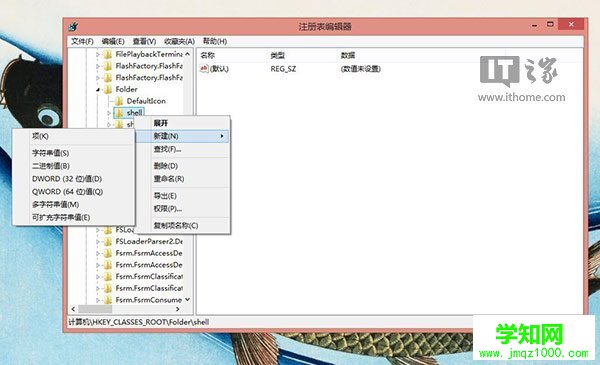
Task: Open the 收藏夹(A) menu
Action: click(x=179, y=41)
